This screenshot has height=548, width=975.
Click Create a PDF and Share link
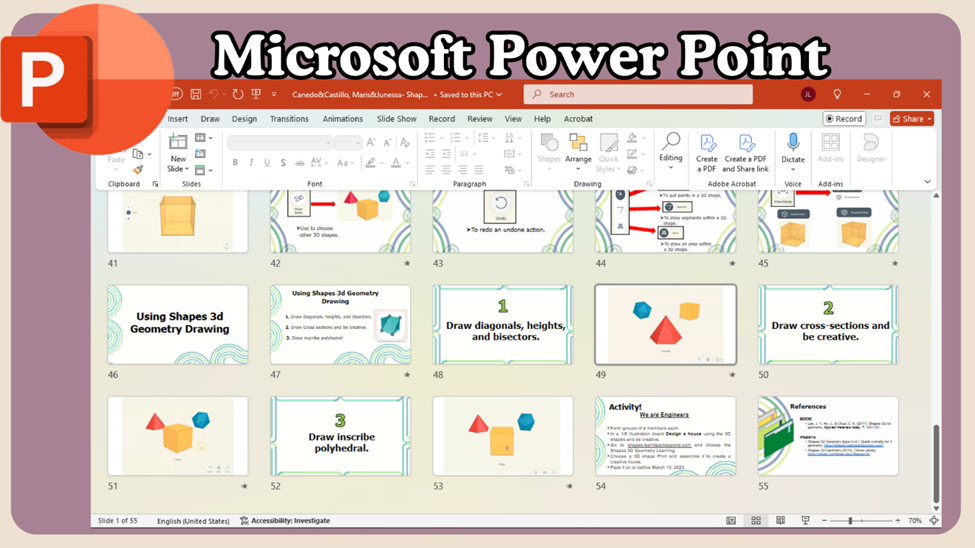tap(746, 153)
